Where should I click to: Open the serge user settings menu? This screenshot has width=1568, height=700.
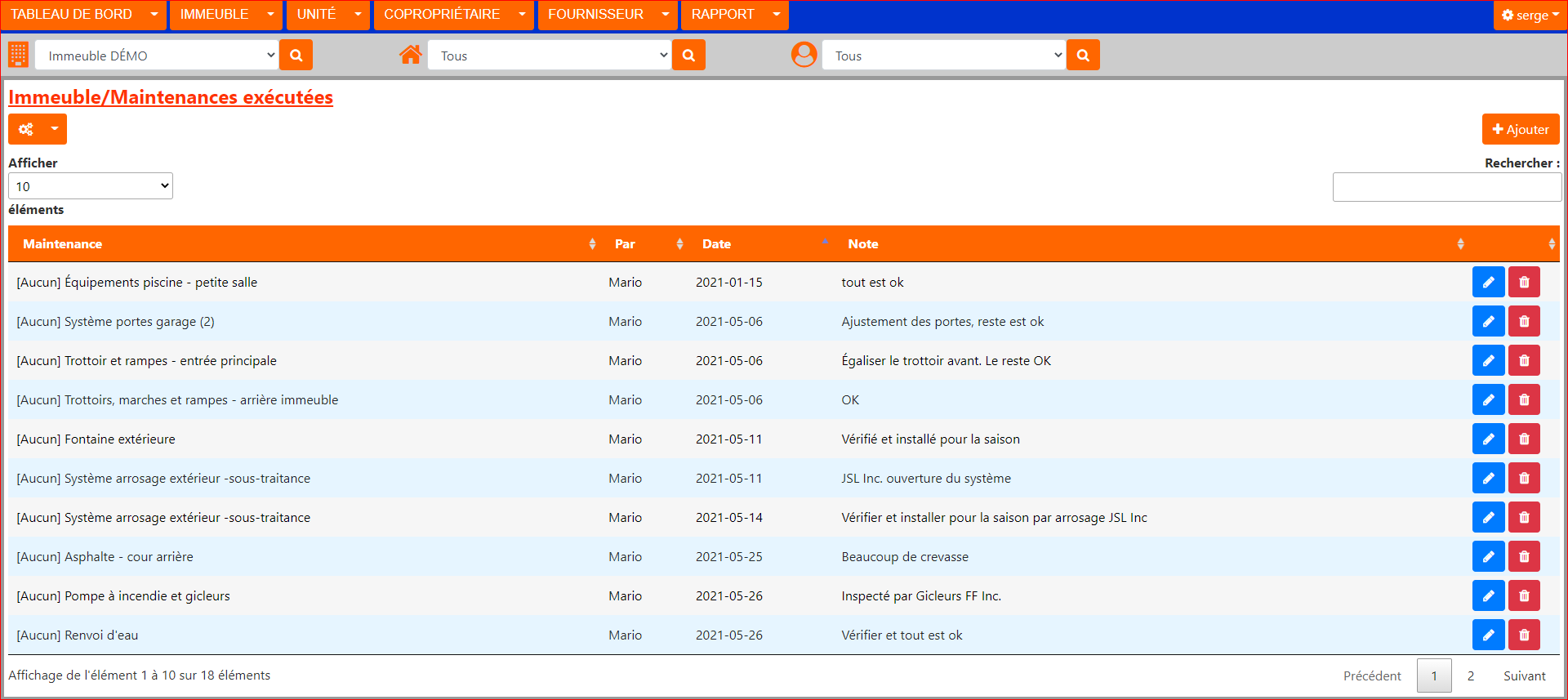(1530, 15)
